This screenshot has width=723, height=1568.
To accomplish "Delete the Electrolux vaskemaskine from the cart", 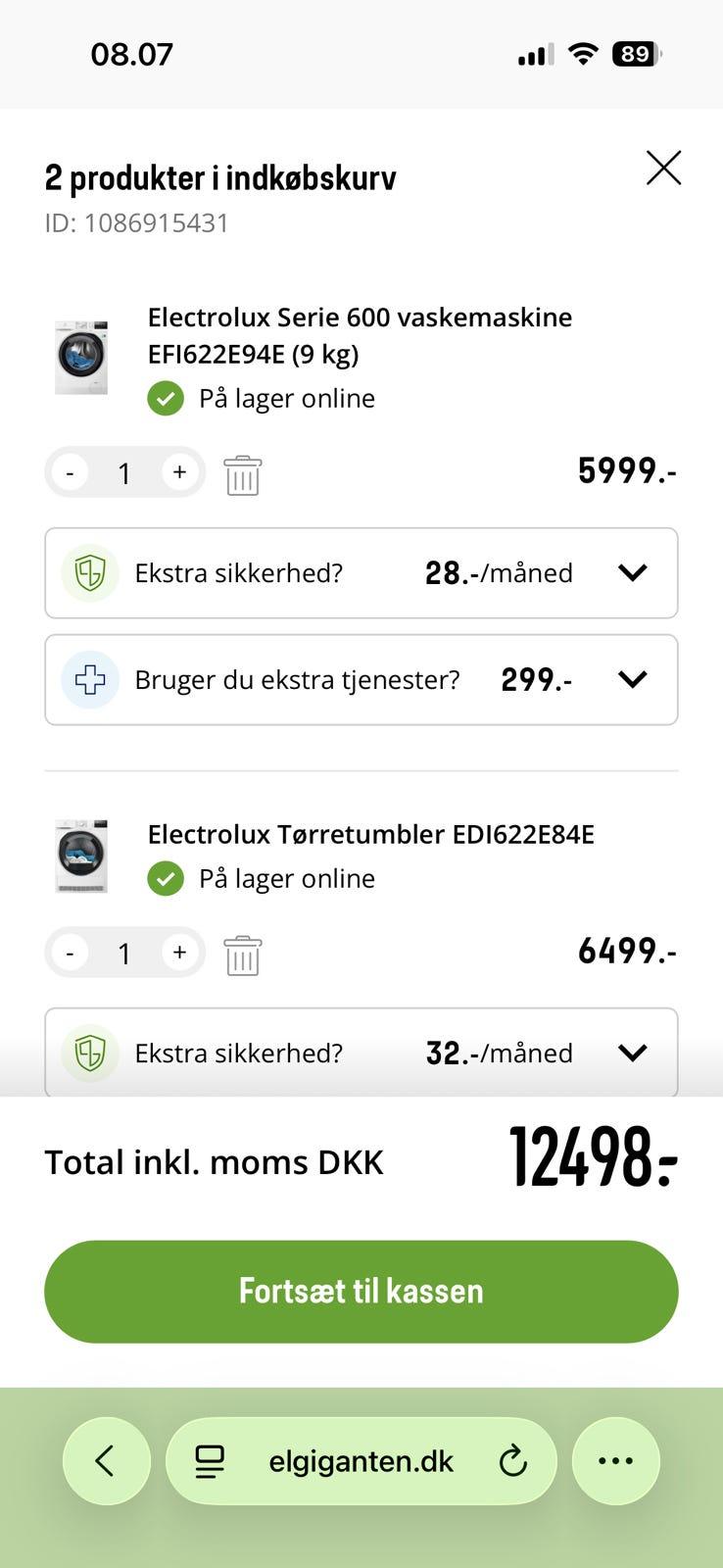I will pos(242,475).
